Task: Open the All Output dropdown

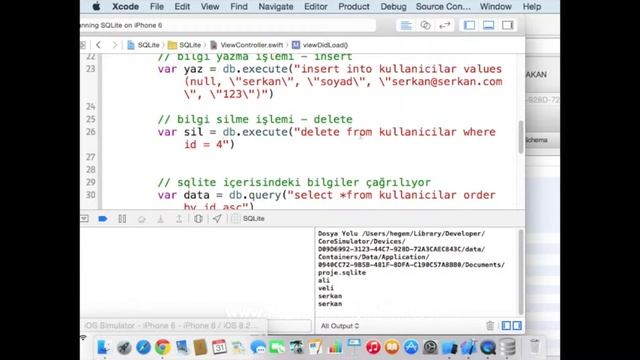Action: [x=340, y=326]
